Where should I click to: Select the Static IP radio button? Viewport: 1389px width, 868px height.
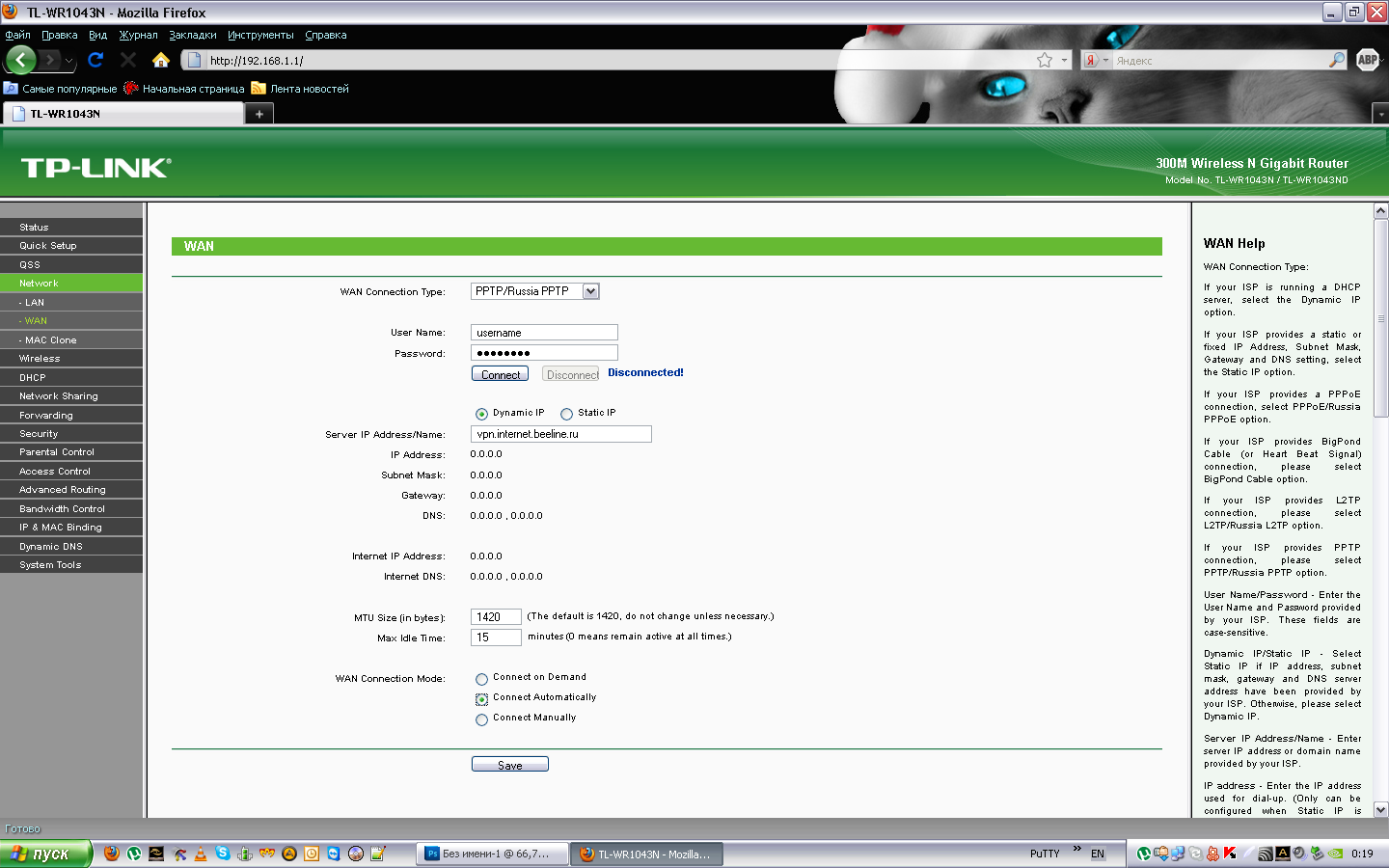pos(566,414)
